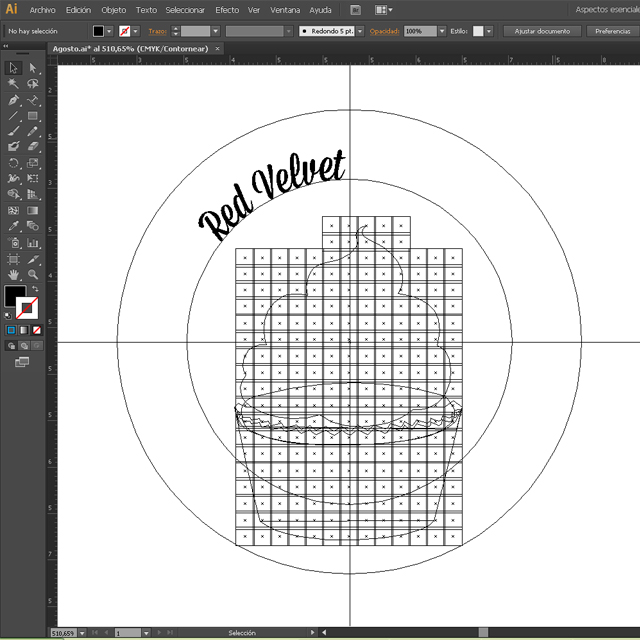Viewport: 640px width, 640px height.
Task: Open the Texto menu
Action: pos(146,10)
